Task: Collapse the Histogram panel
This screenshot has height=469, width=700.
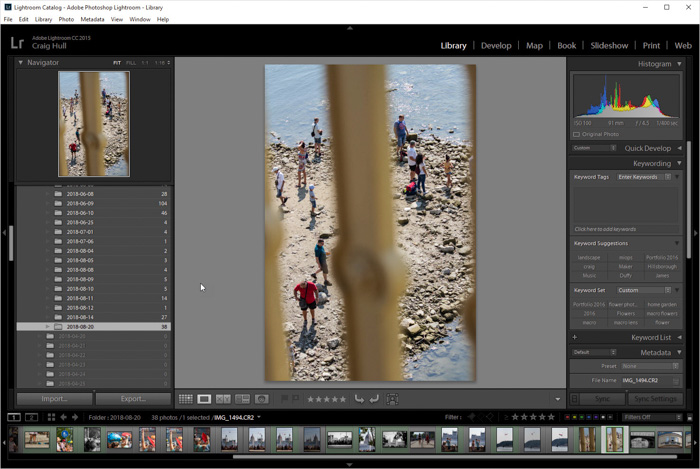Action: (x=679, y=64)
